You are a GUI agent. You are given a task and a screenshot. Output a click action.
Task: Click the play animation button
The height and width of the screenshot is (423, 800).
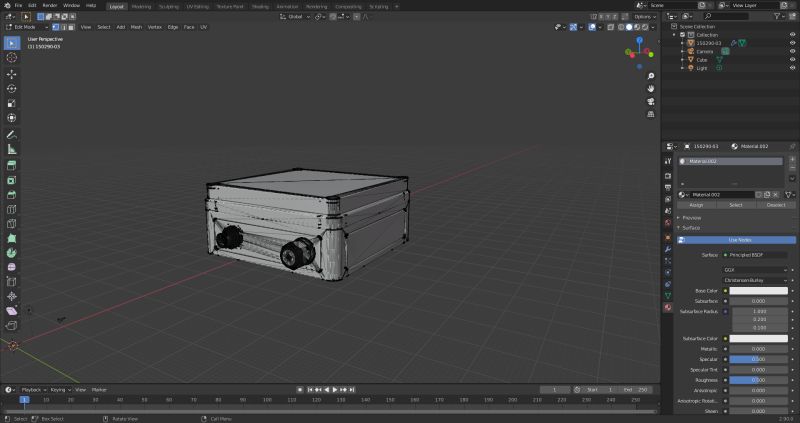[335, 390]
